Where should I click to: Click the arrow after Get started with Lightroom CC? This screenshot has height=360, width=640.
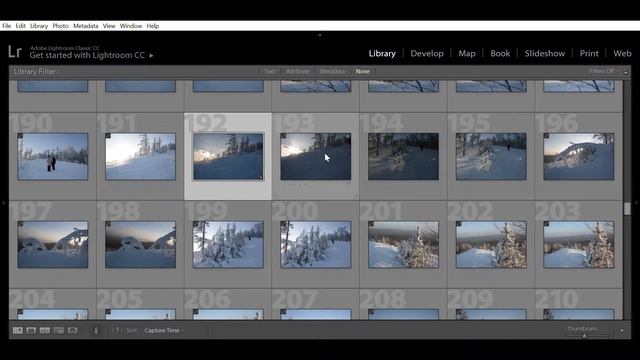pos(151,56)
